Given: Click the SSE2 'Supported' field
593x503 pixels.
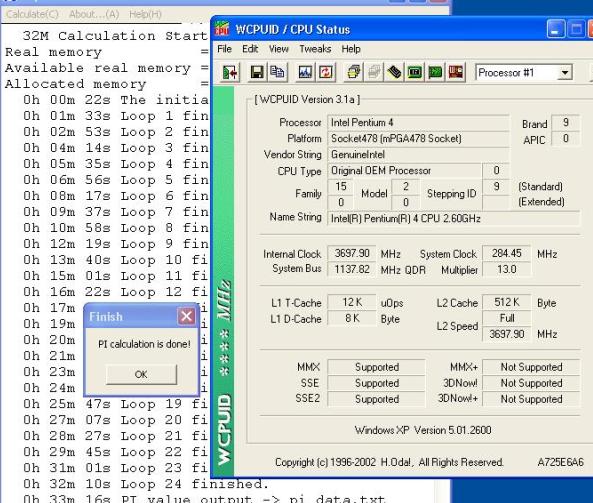Looking at the screenshot, I should tap(377, 399).
